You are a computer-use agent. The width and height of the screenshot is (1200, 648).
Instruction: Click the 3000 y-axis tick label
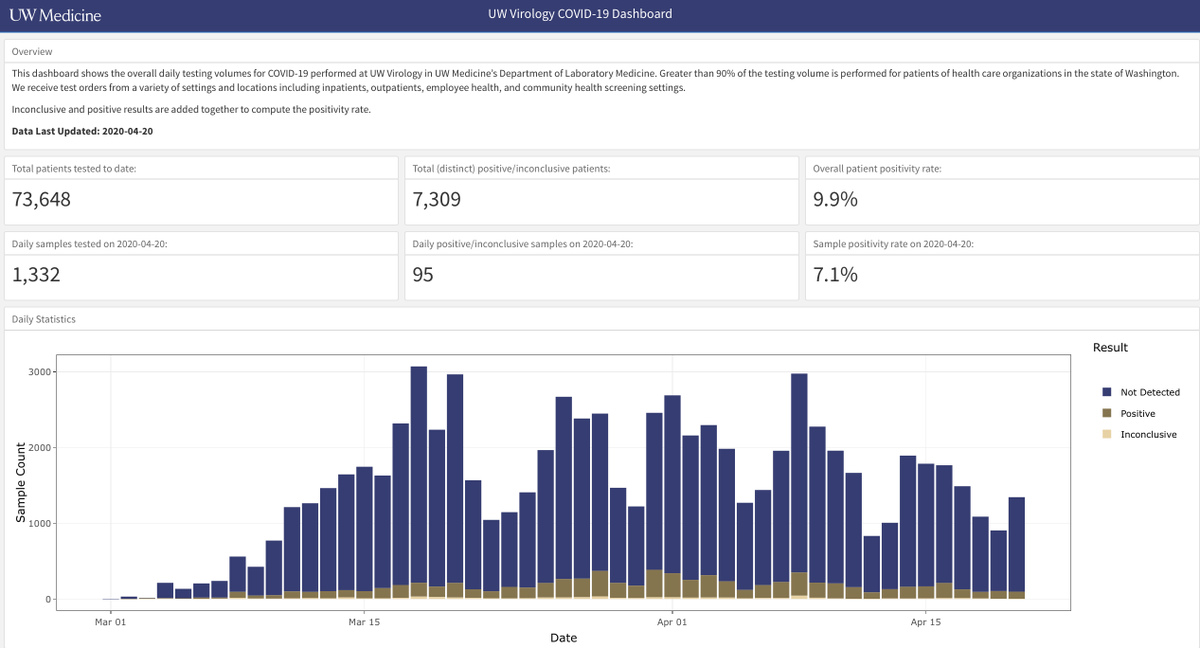(x=38, y=372)
